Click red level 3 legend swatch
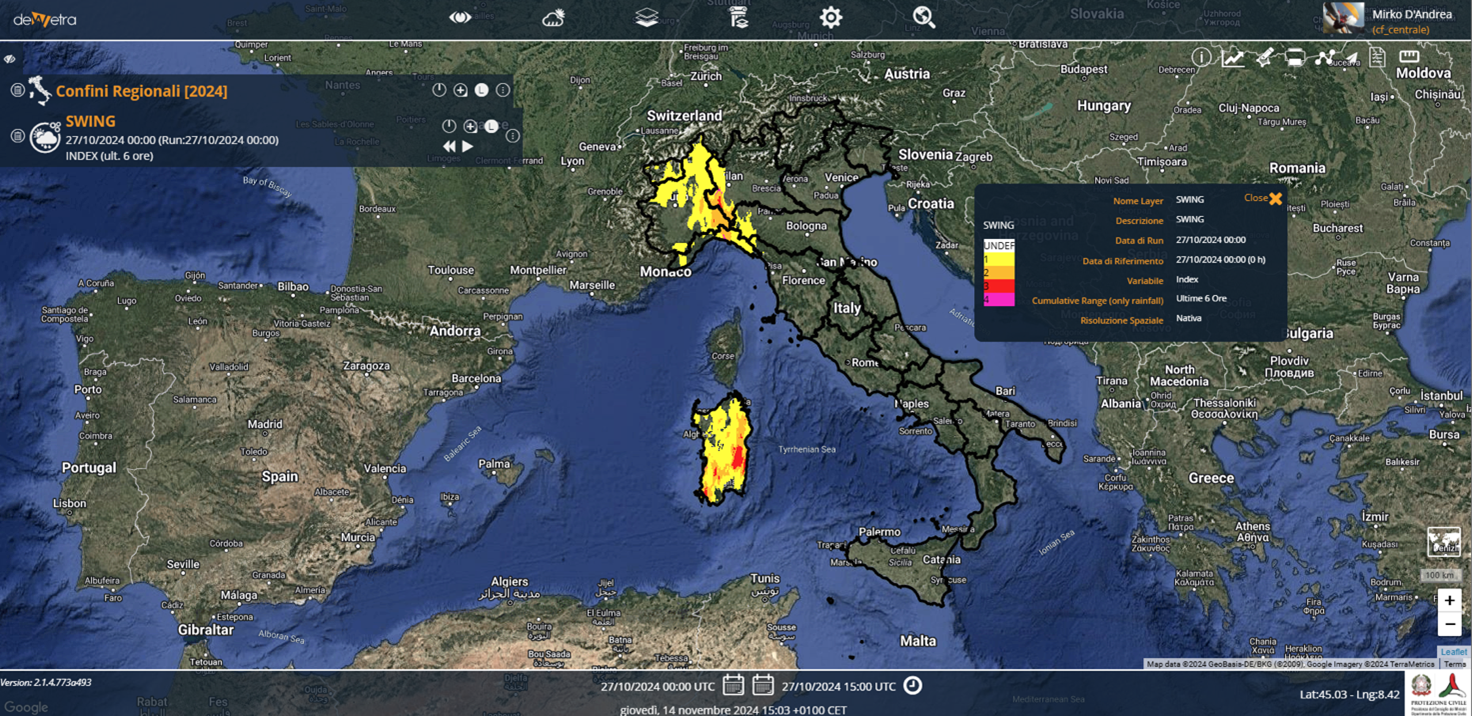Image resolution: width=1472 pixels, height=716 pixels. [999, 286]
